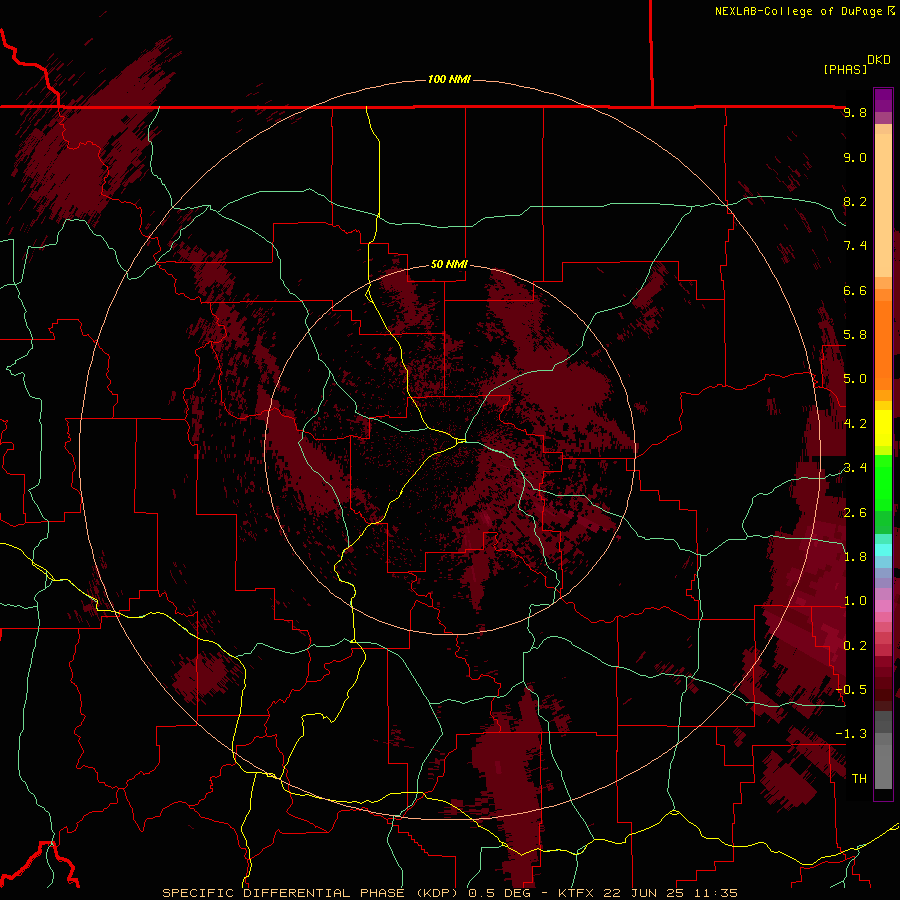Click the 0.2 legend value

(855, 646)
